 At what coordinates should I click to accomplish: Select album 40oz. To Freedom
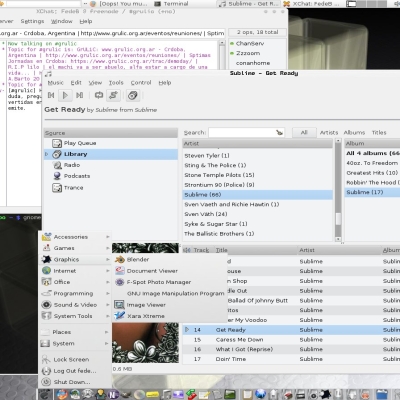372,163
